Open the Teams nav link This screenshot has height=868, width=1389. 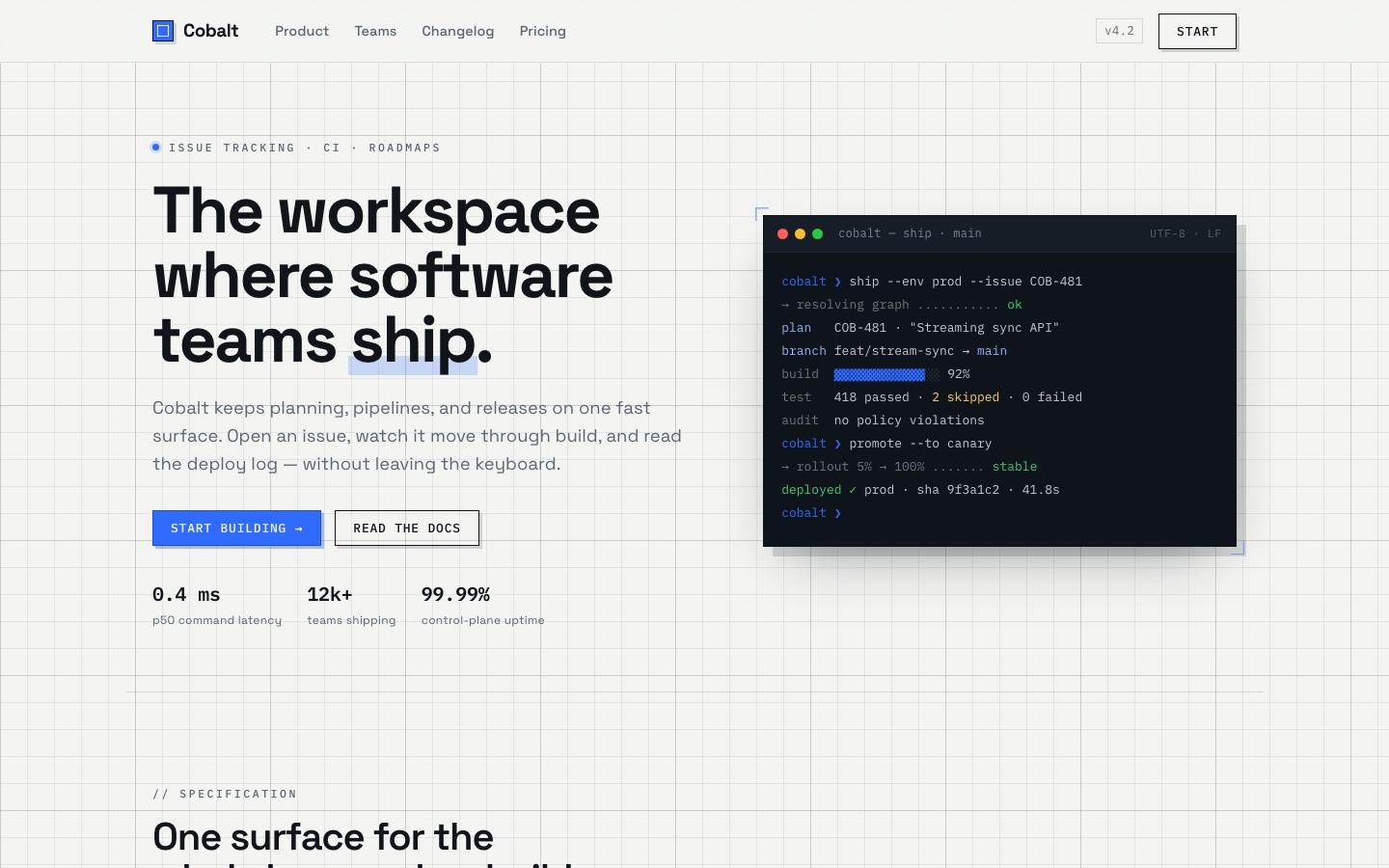pyautogui.click(x=375, y=31)
